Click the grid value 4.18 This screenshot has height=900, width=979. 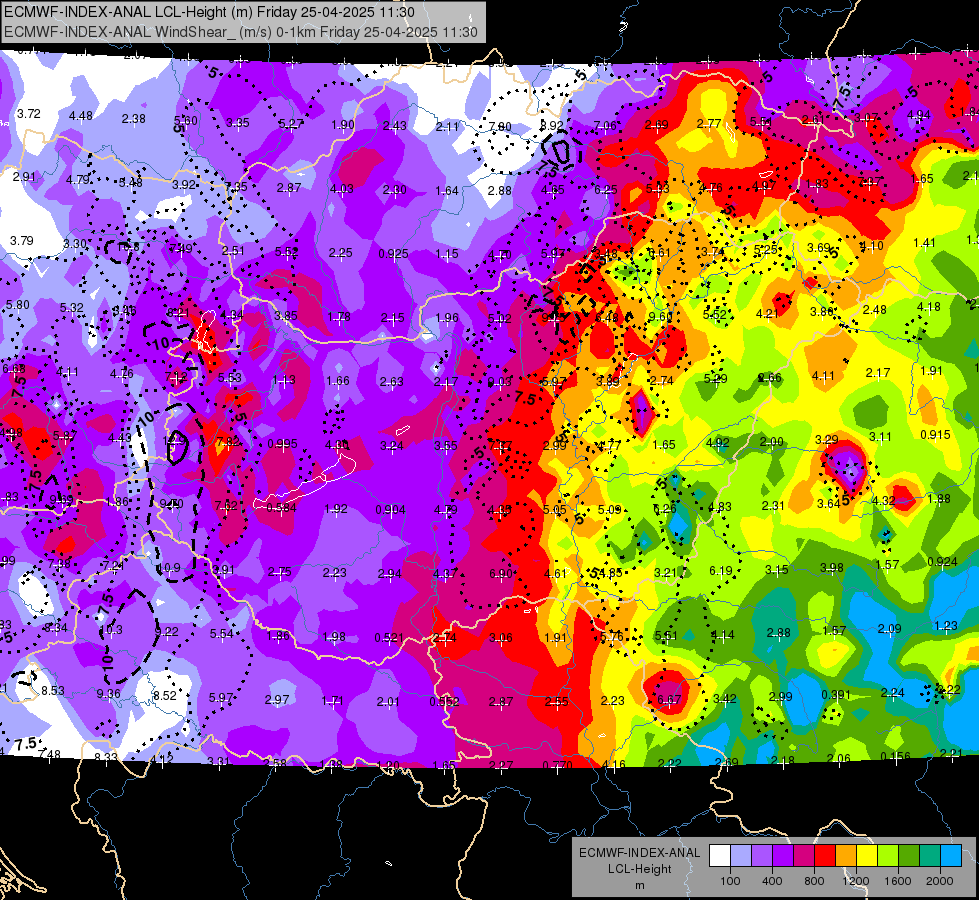tap(928, 307)
